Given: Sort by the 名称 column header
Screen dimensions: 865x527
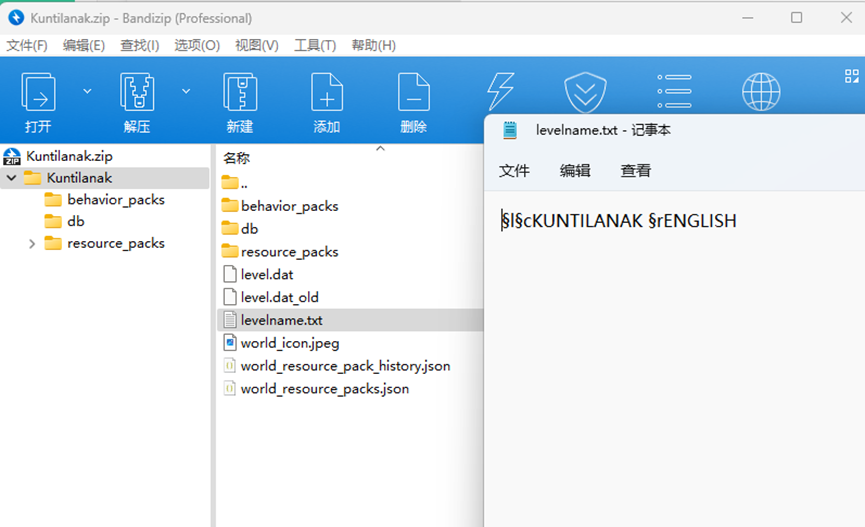Looking at the screenshot, I should 237,158.
